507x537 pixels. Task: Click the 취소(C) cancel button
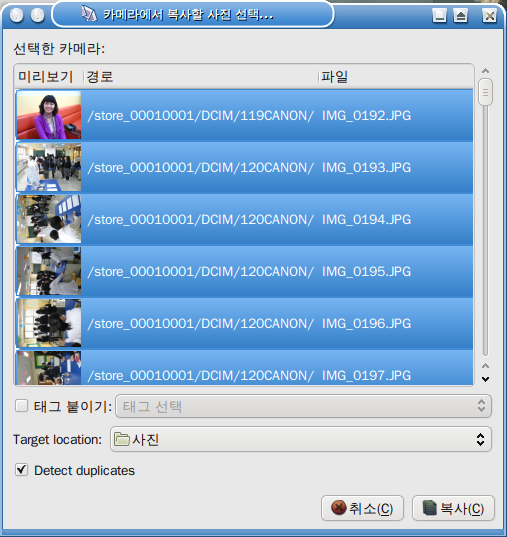[362, 508]
